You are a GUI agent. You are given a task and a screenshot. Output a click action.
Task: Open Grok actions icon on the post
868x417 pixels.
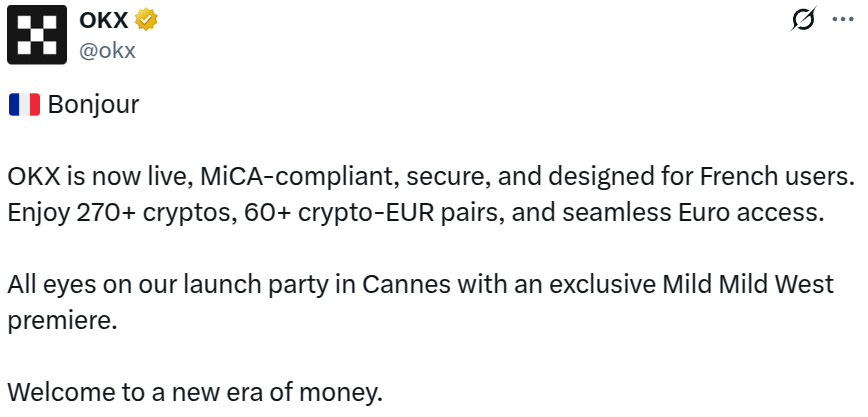coord(802,19)
